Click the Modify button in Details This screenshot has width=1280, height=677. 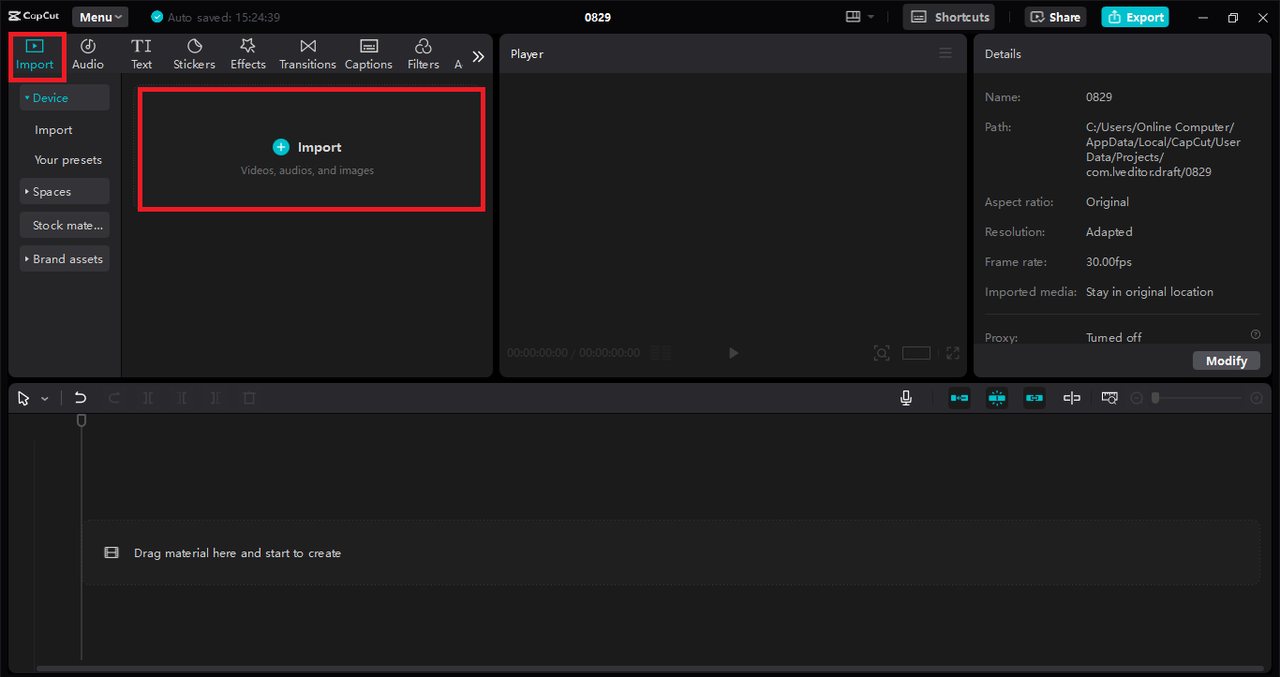click(x=1226, y=360)
